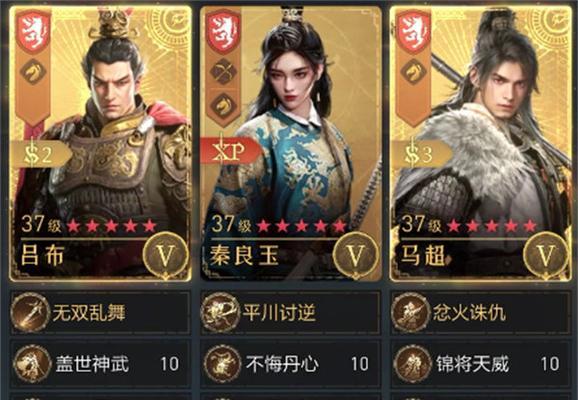The width and height of the screenshot is (578, 400).
Task: Click the 无双乱舞 skill icon
Action: click(x=30, y=312)
